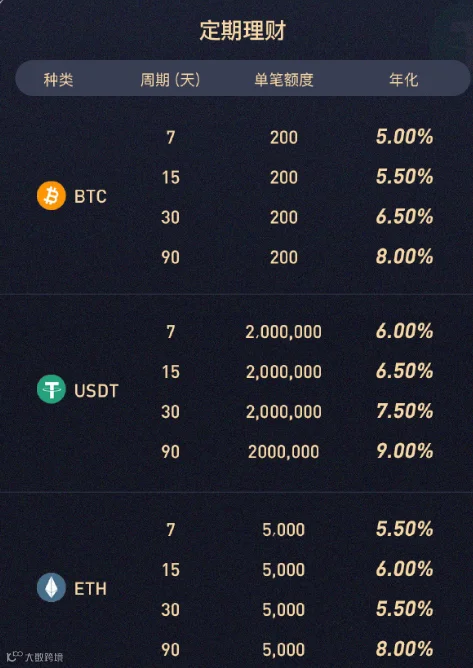Image resolution: width=473 pixels, height=668 pixels.
Task: Click the green Tether USDT icon
Action: pyautogui.click(x=51, y=389)
